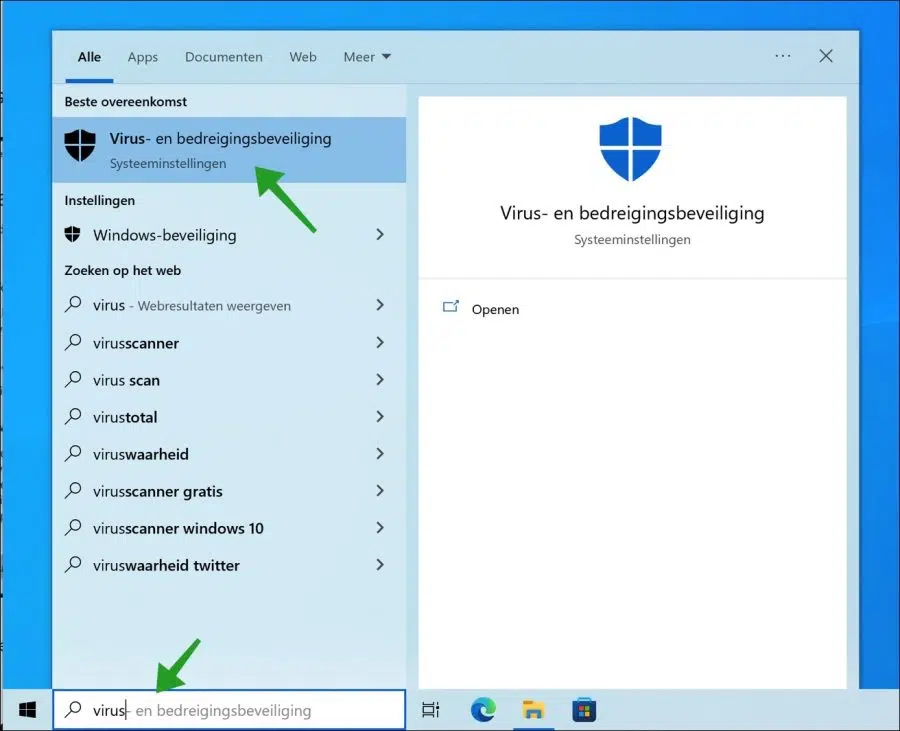Click Openen in the preview pane
This screenshot has width=900, height=731.
coord(495,309)
